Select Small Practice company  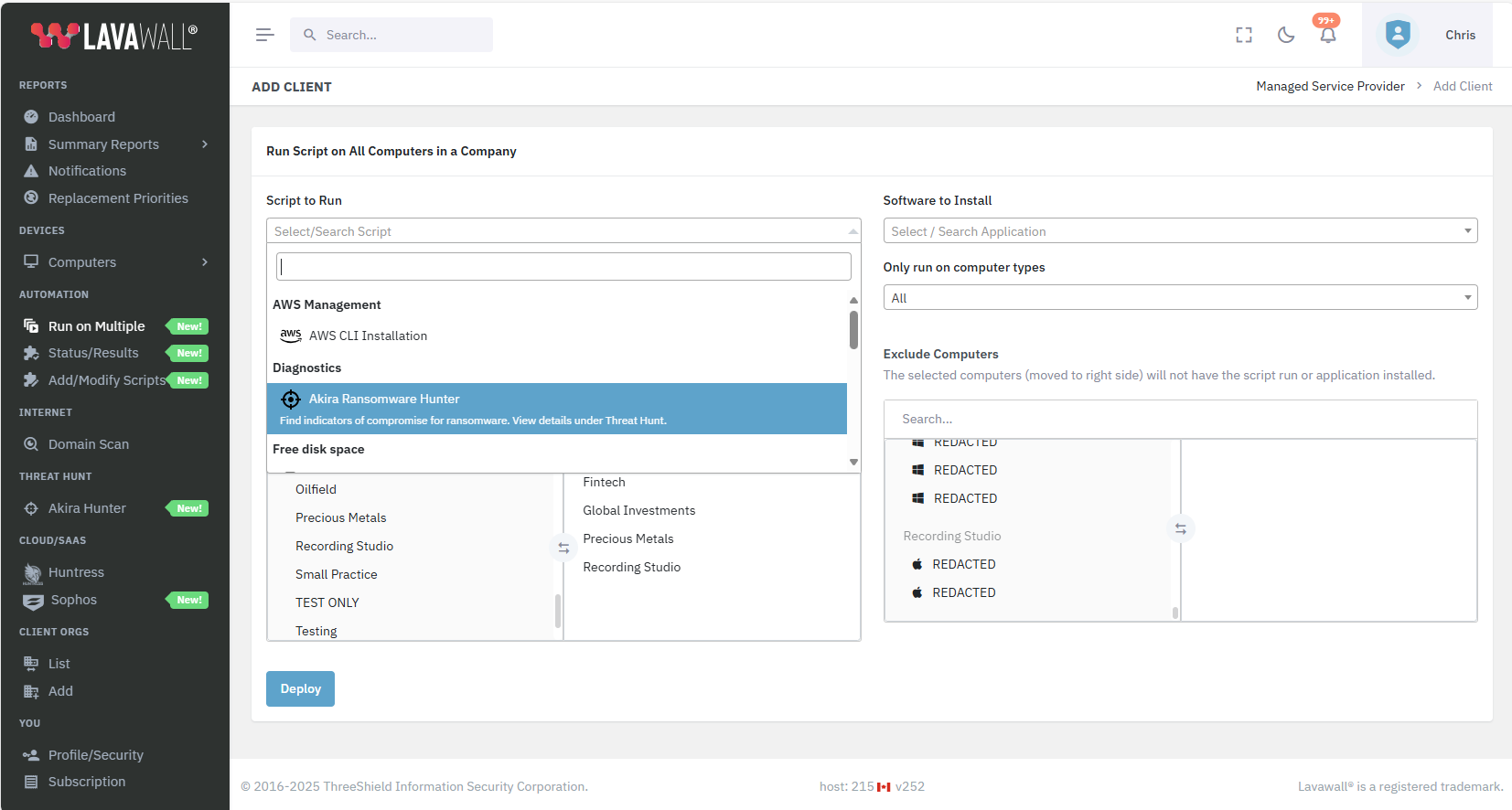pyautogui.click(x=336, y=574)
